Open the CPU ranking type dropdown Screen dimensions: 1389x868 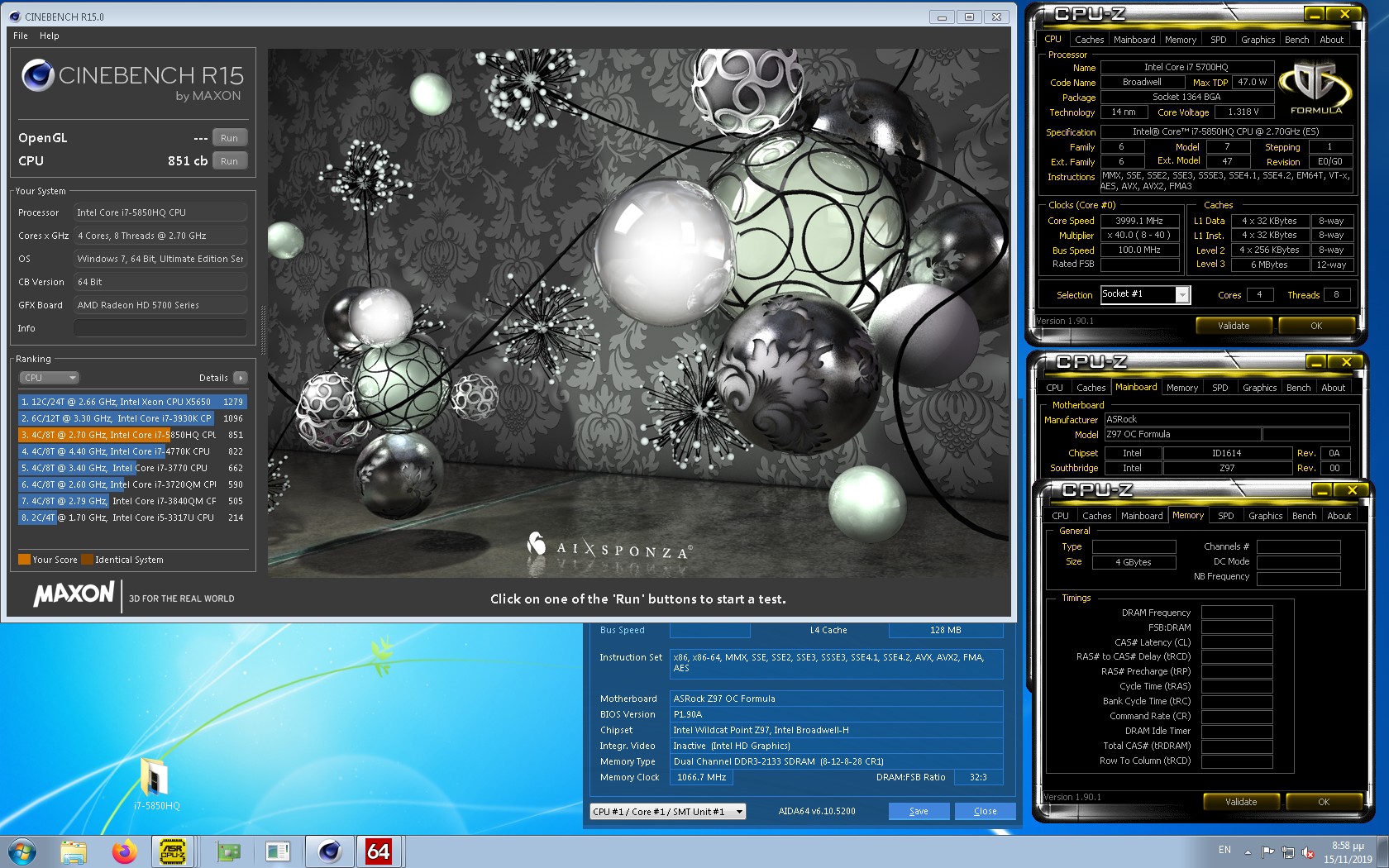pyautogui.click(x=49, y=378)
